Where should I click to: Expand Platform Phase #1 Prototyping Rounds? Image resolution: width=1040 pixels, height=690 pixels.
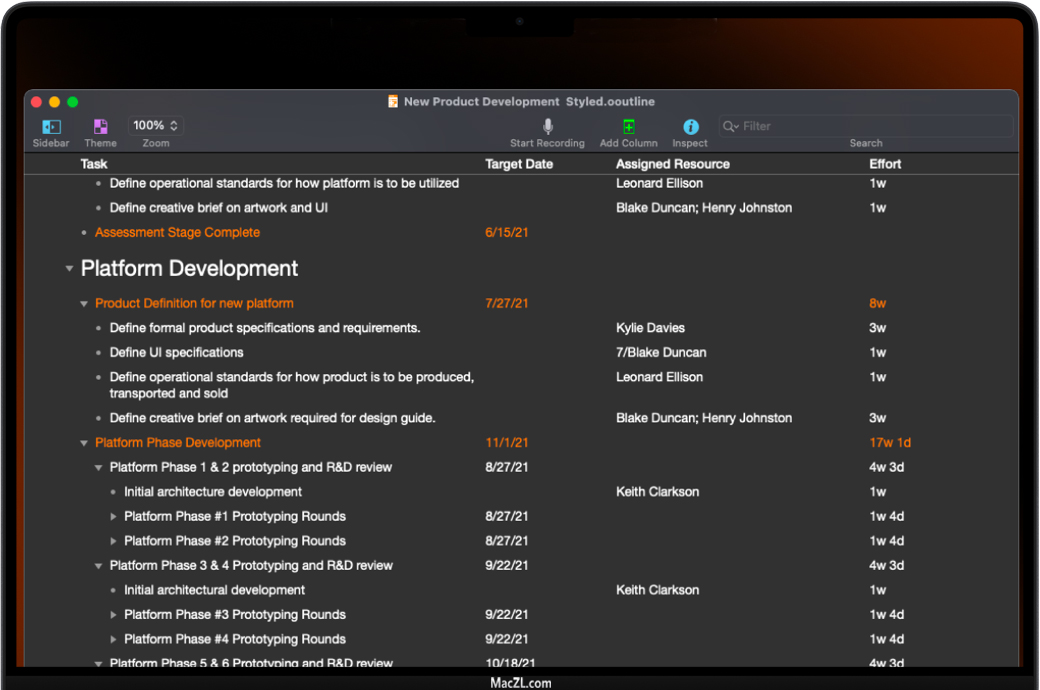pos(113,517)
